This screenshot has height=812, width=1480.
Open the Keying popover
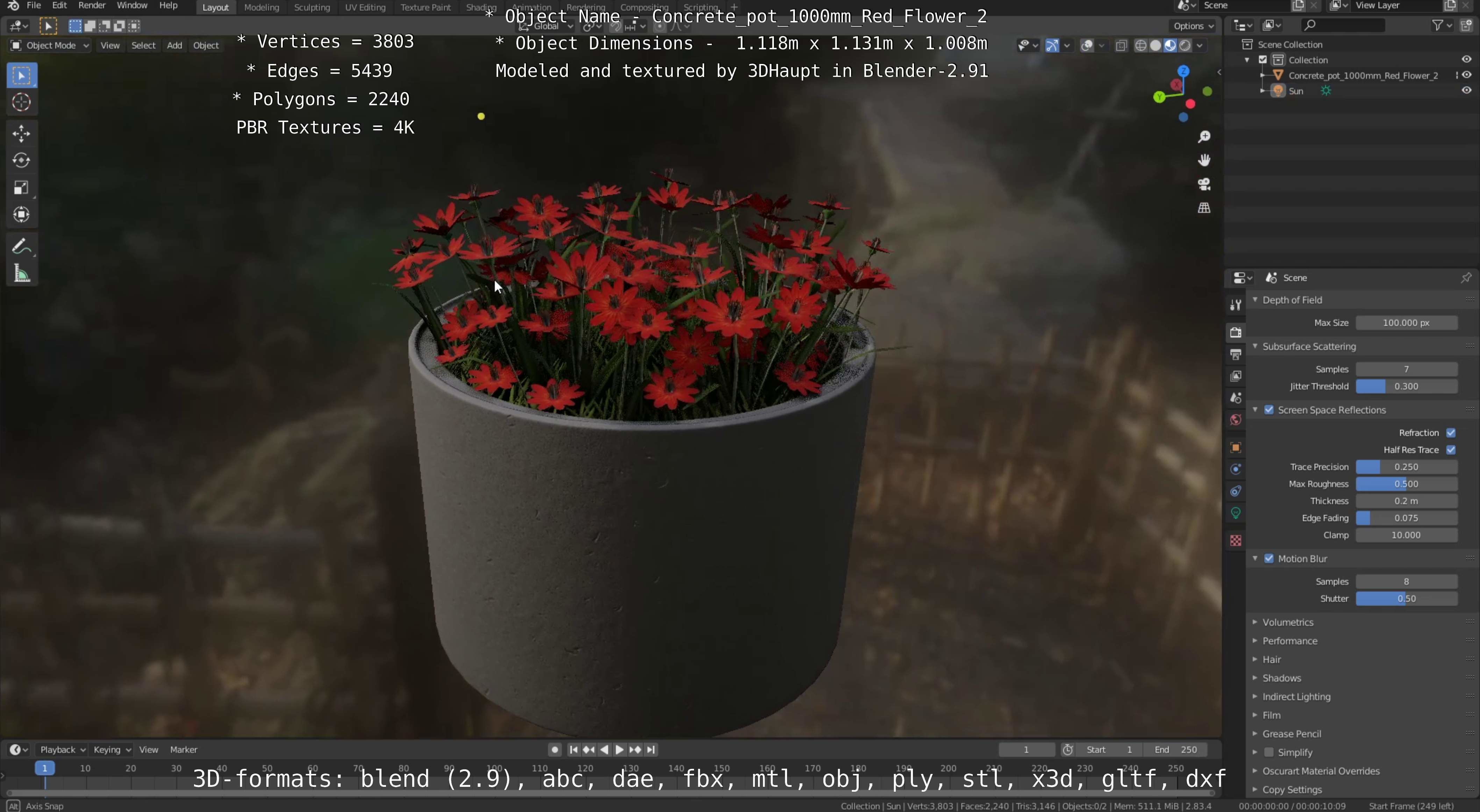click(x=112, y=750)
